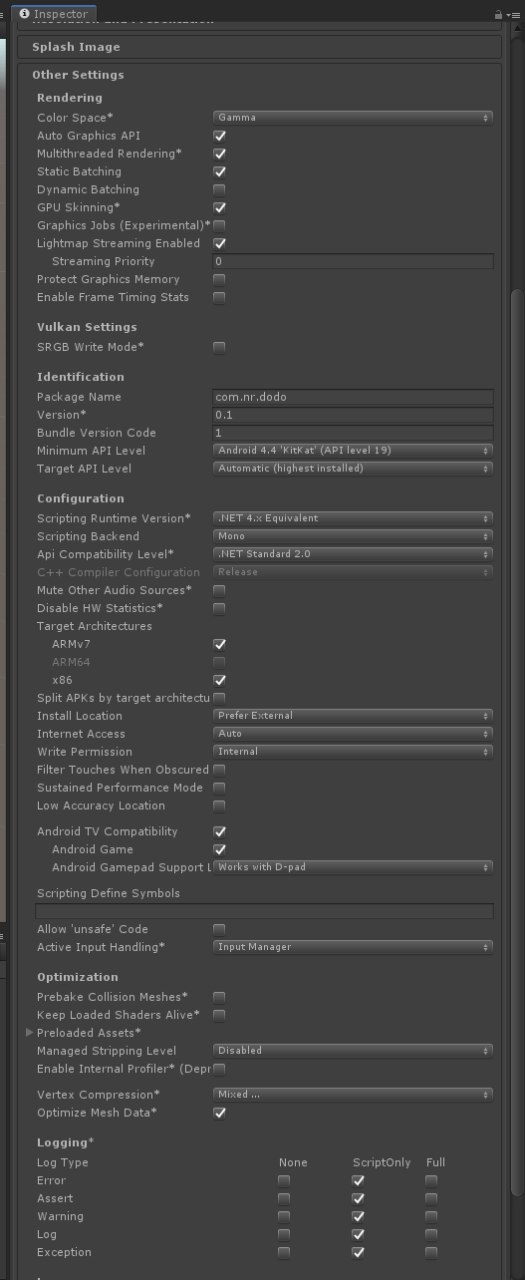Set Error log type to Full
The height and width of the screenshot is (1280, 525).
coord(431,1181)
